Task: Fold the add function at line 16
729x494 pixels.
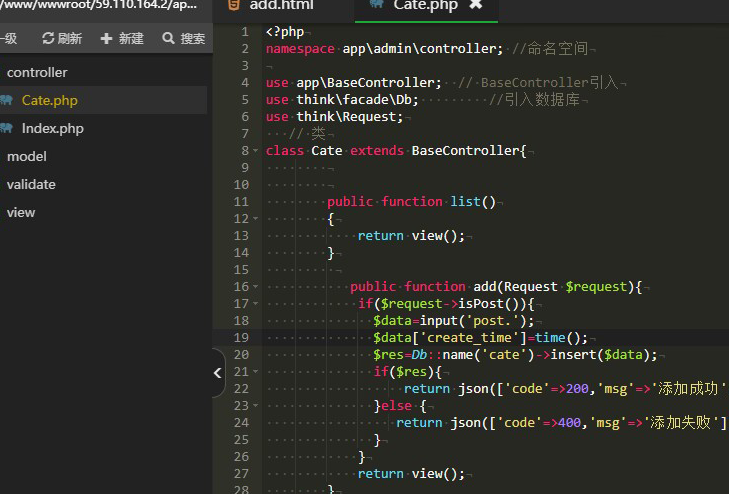Action: 255,287
